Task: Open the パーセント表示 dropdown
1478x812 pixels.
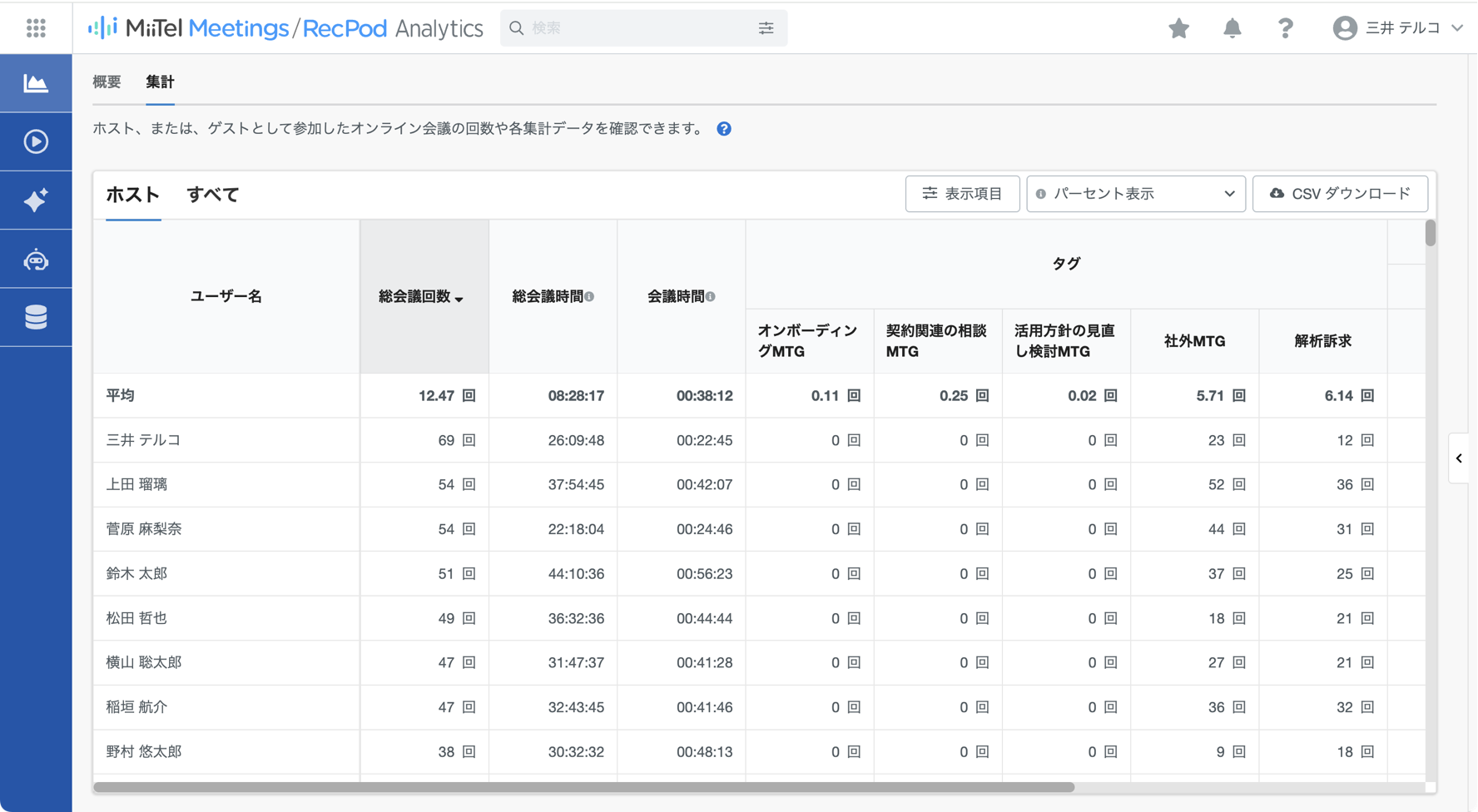Action: pos(1135,194)
